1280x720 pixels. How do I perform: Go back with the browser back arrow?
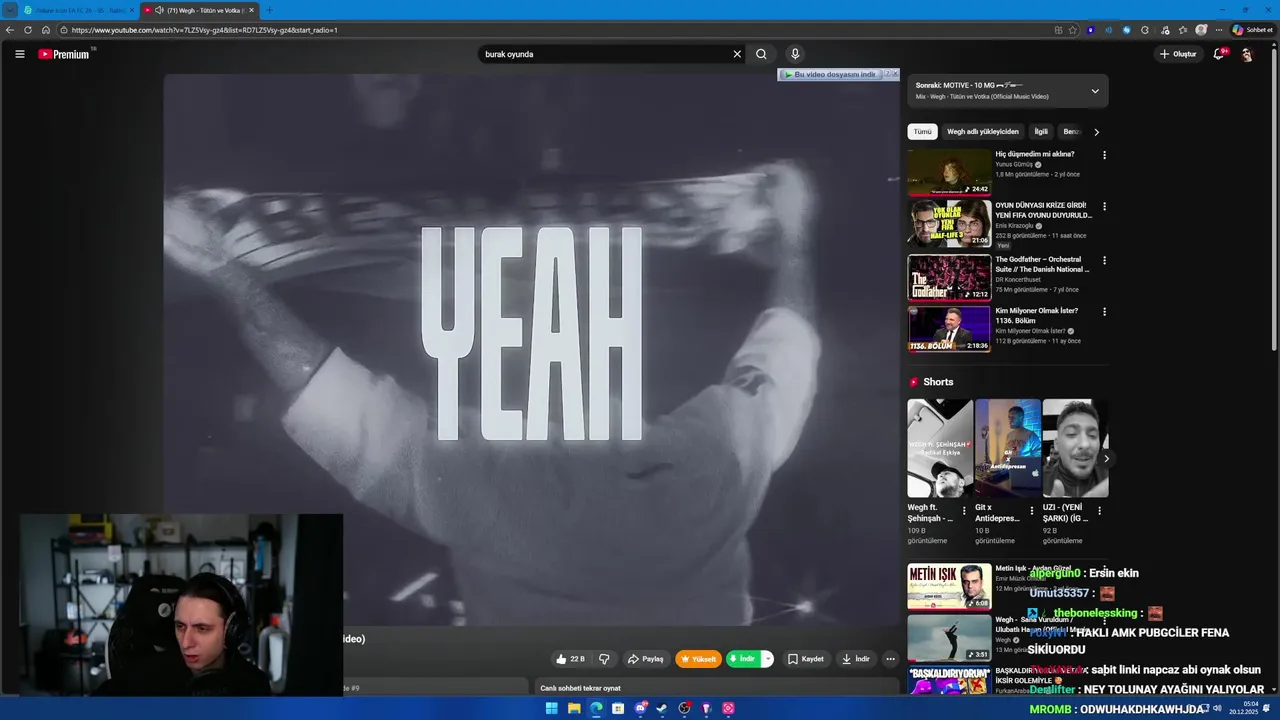pyautogui.click(x=10, y=30)
